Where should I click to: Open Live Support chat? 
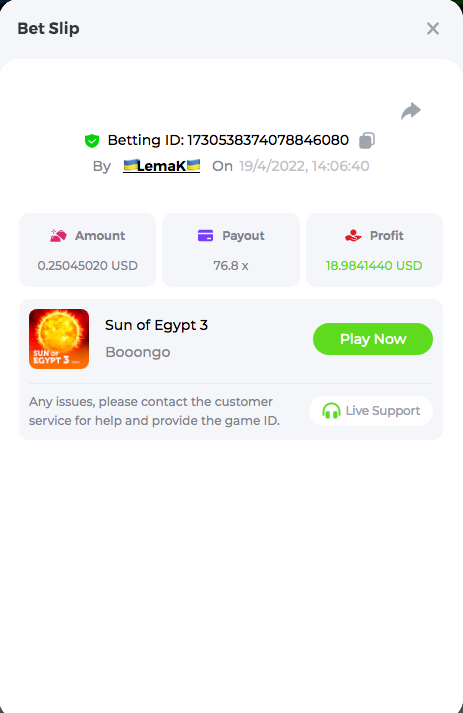[371, 411]
